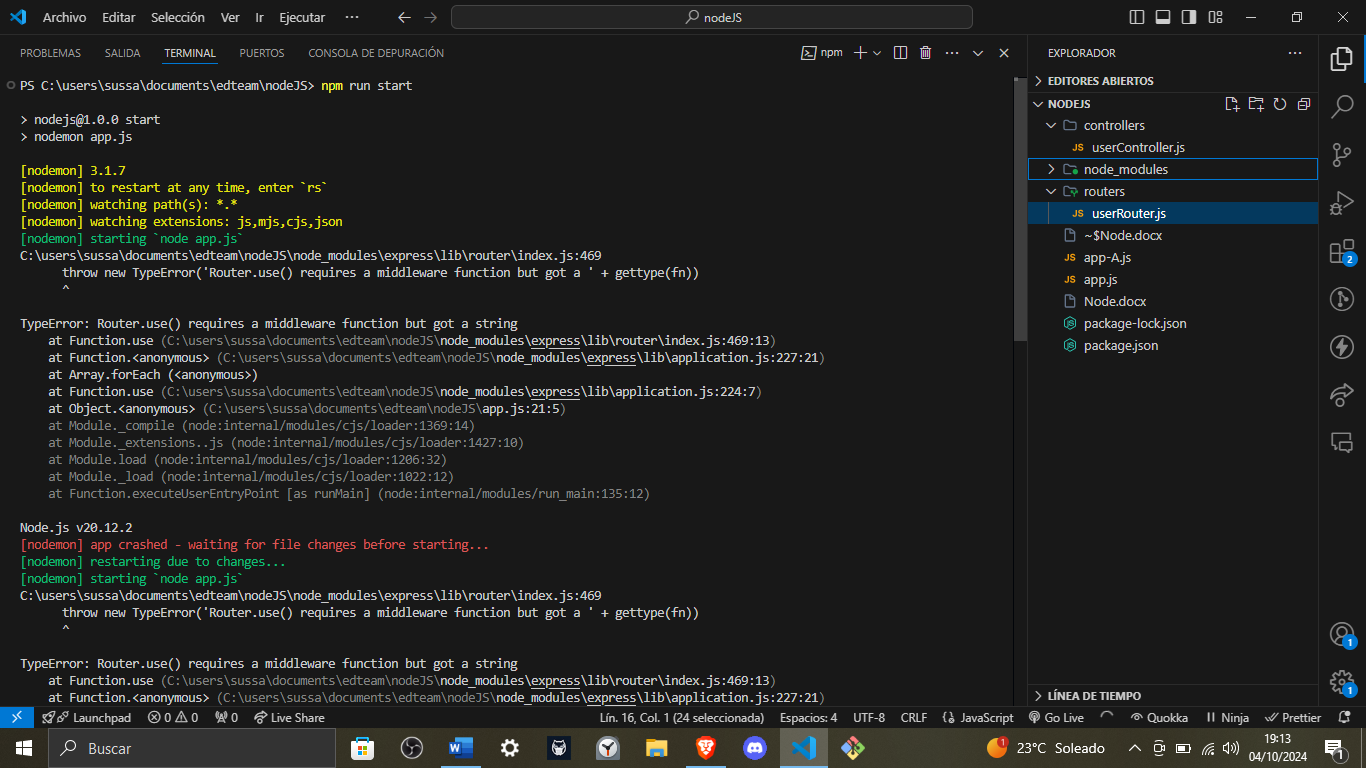Open the remote window status bar button
1366x768 pixels.
[17, 717]
